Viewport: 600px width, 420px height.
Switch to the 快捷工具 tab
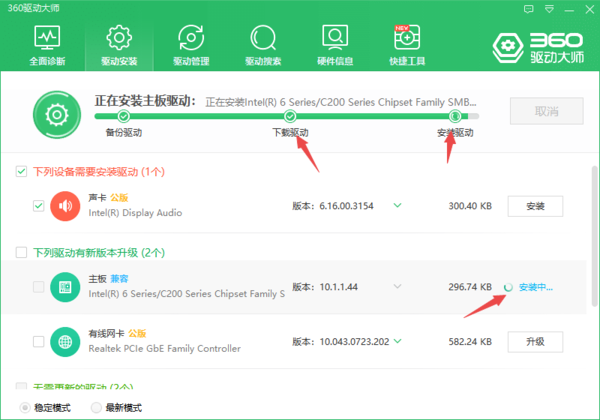(x=407, y=46)
